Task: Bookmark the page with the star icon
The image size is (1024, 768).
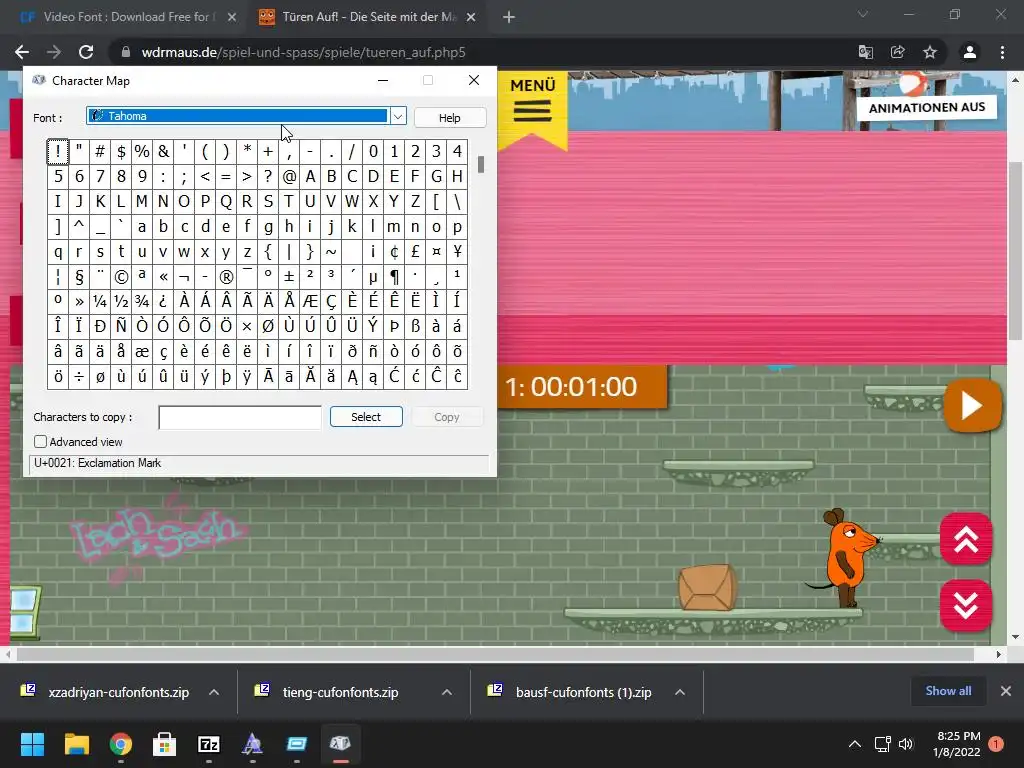Action: point(930,52)
